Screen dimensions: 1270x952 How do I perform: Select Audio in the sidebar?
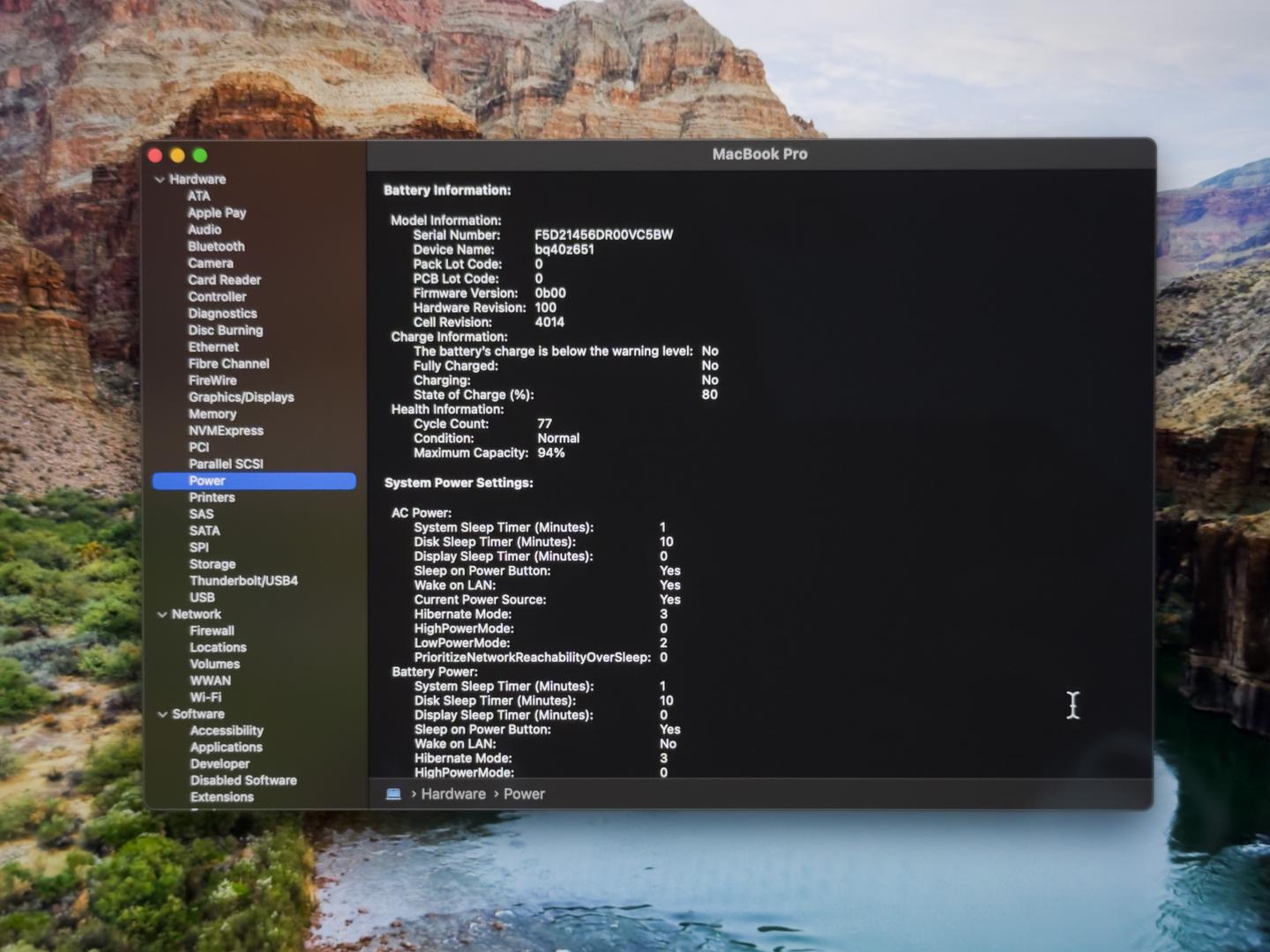tap(205, 229)
